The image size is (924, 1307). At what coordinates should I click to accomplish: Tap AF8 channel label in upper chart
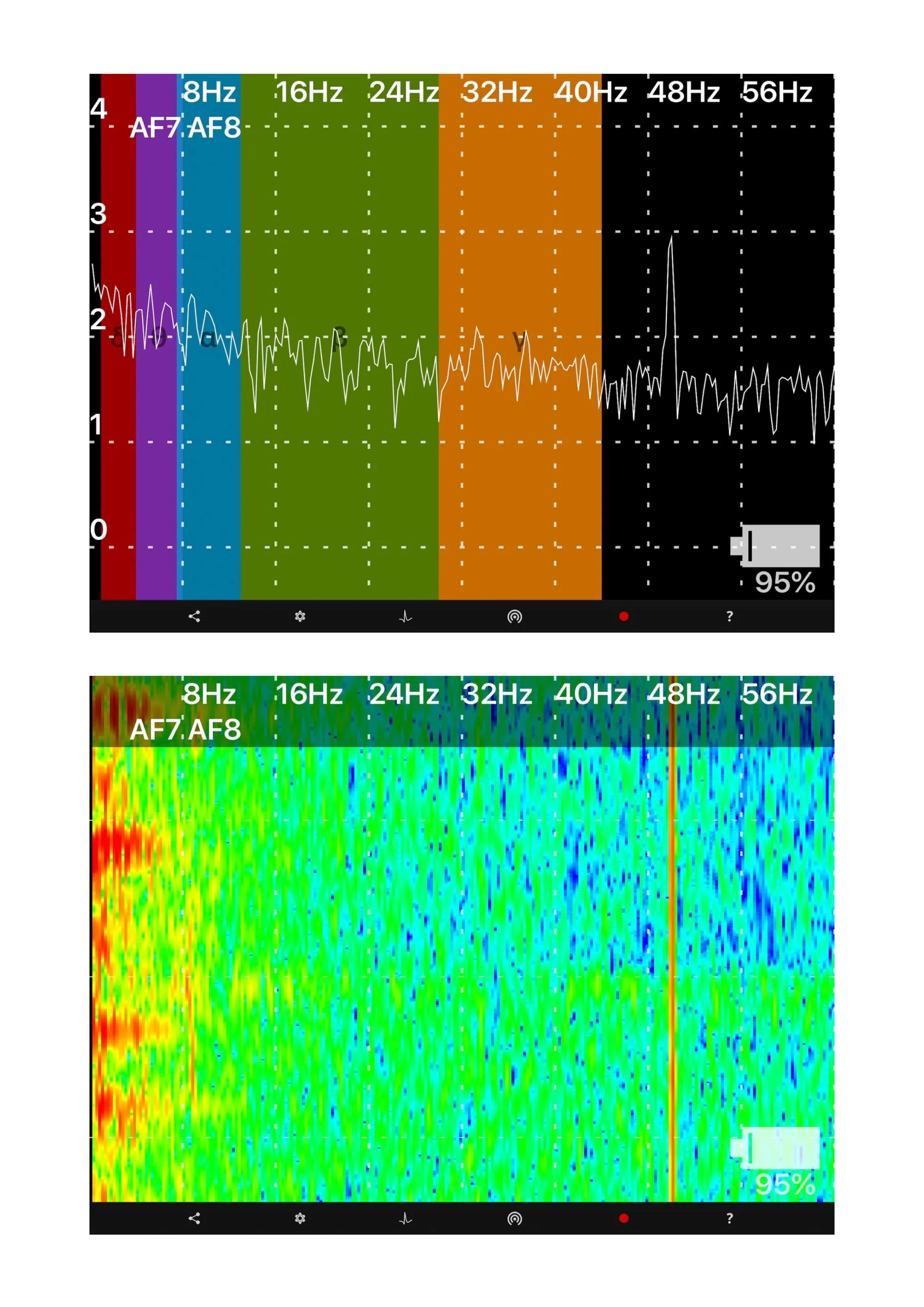[215, 128]
